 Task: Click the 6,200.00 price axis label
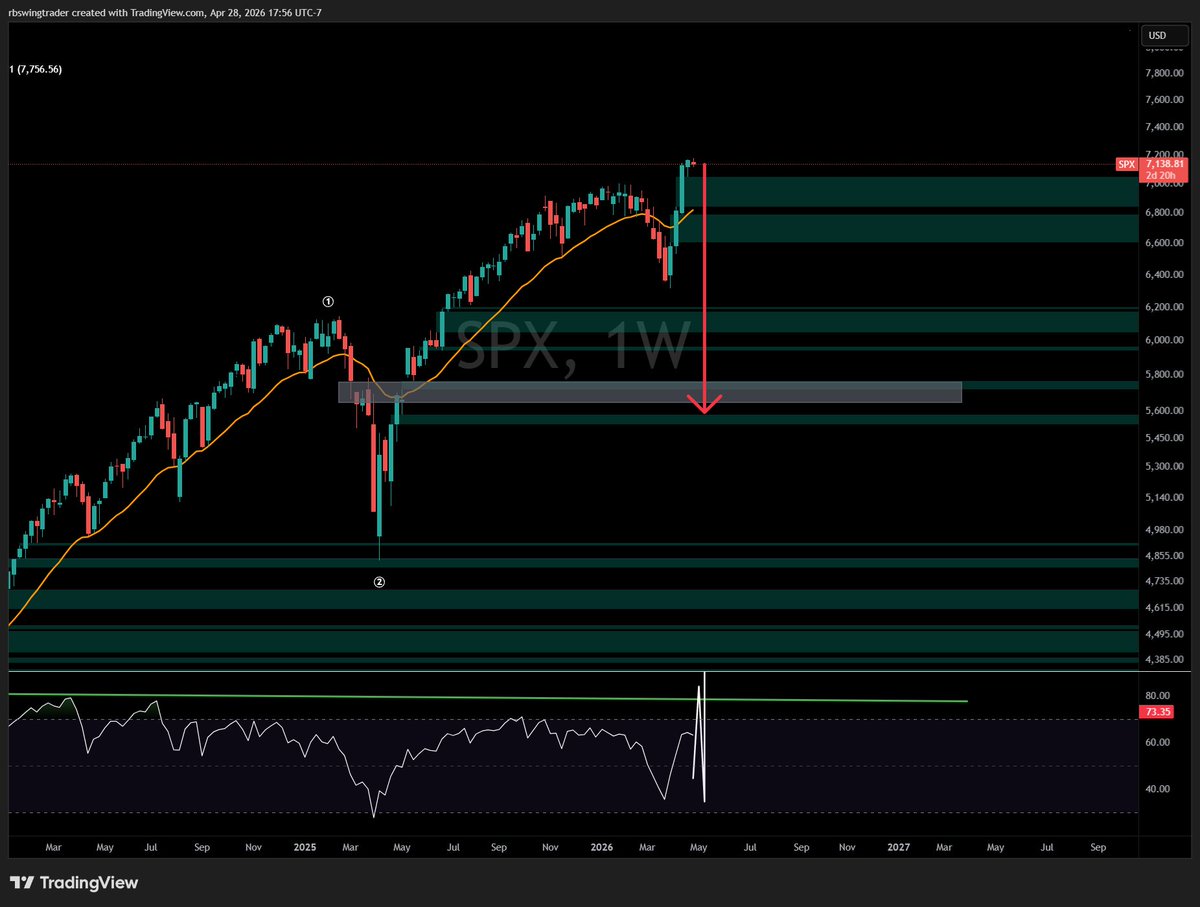coord(1166,307)
